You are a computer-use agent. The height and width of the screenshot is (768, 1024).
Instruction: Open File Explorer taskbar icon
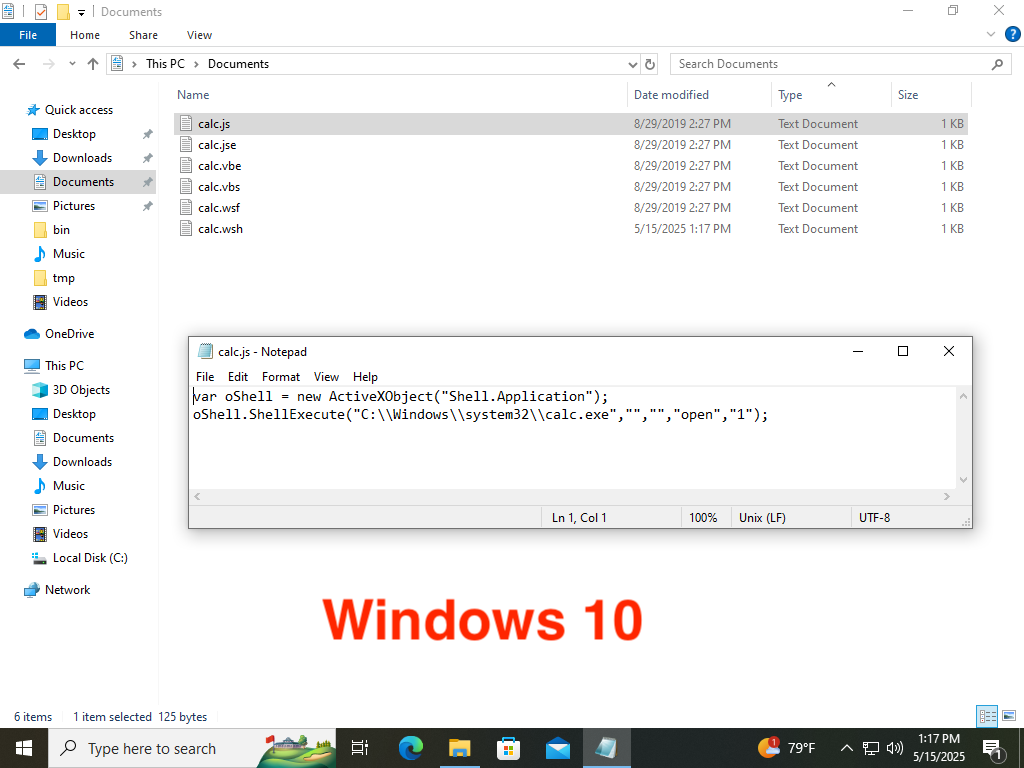(460, 748)
